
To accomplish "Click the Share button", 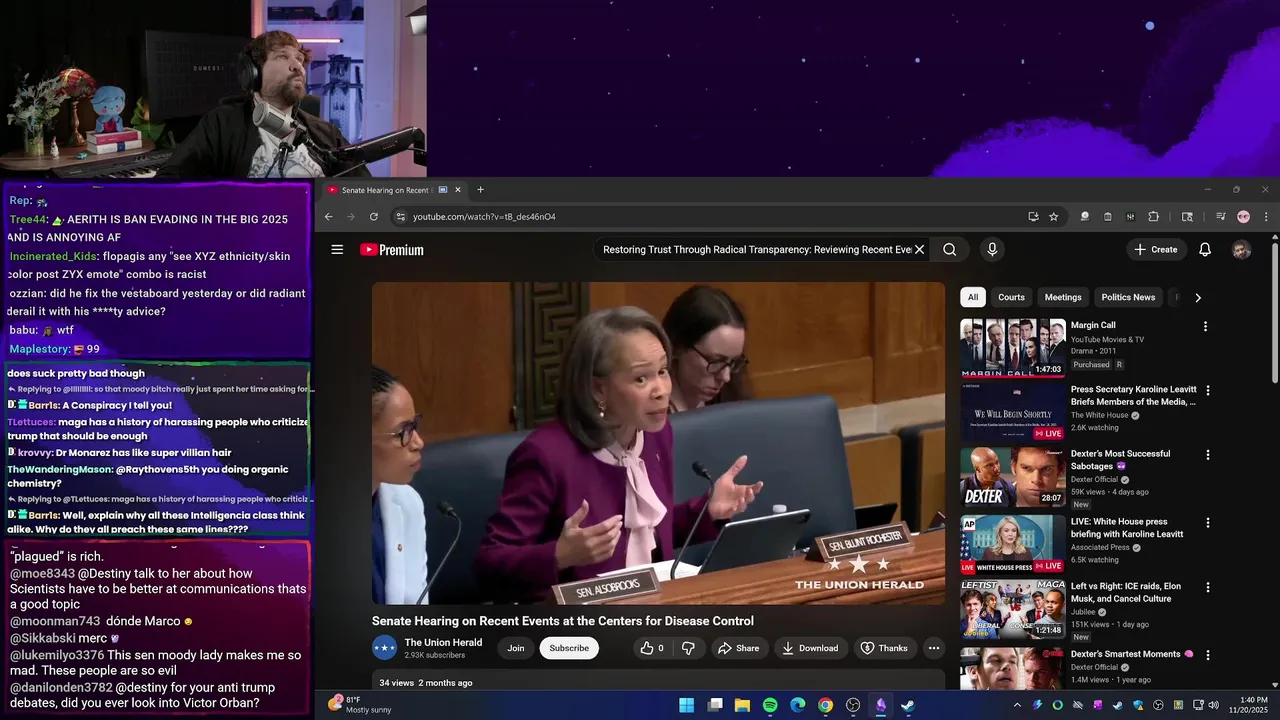I will [x=738, y=648].
